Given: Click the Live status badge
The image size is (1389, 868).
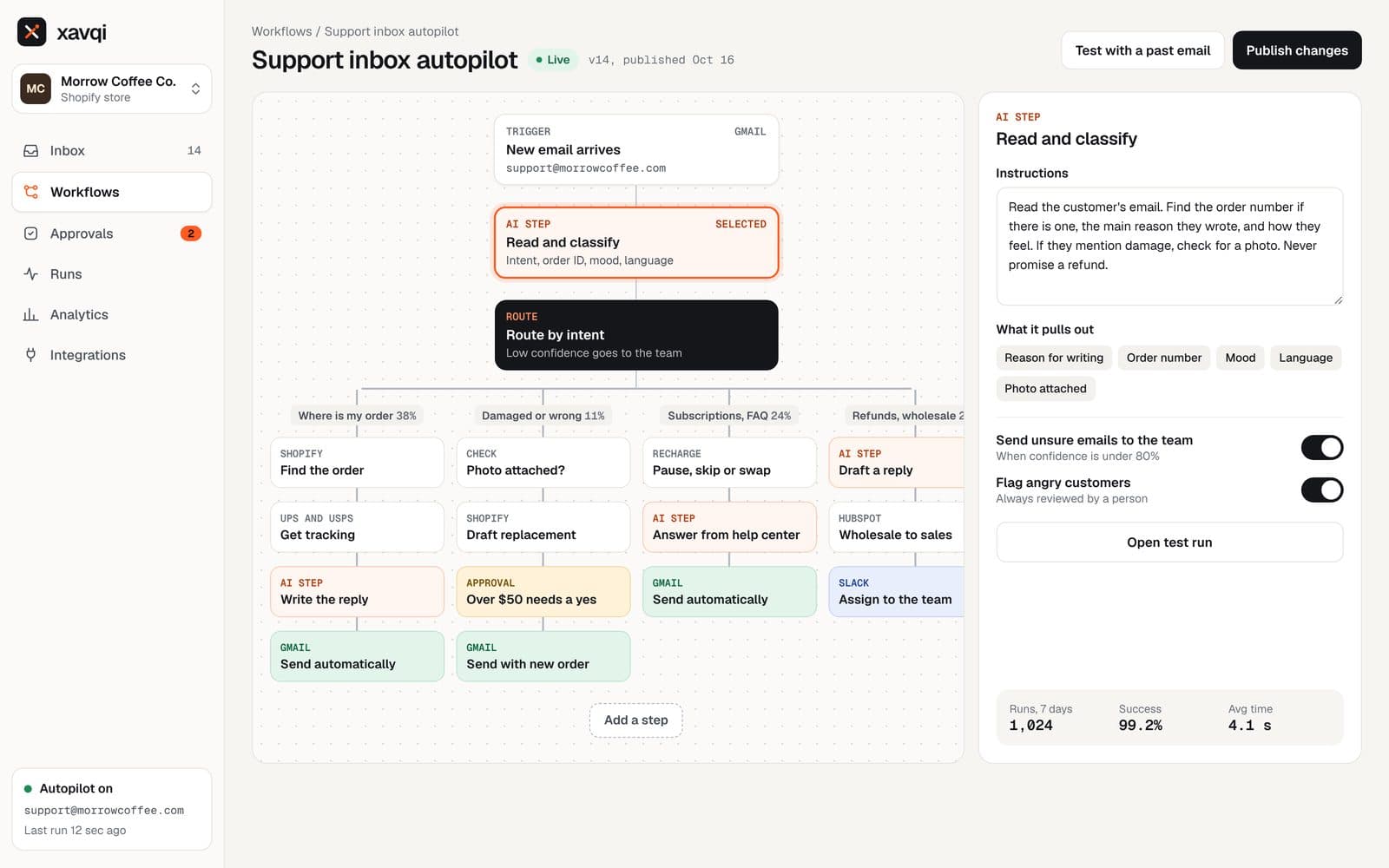Looking at the screenshot, I should tap(553, 60).
